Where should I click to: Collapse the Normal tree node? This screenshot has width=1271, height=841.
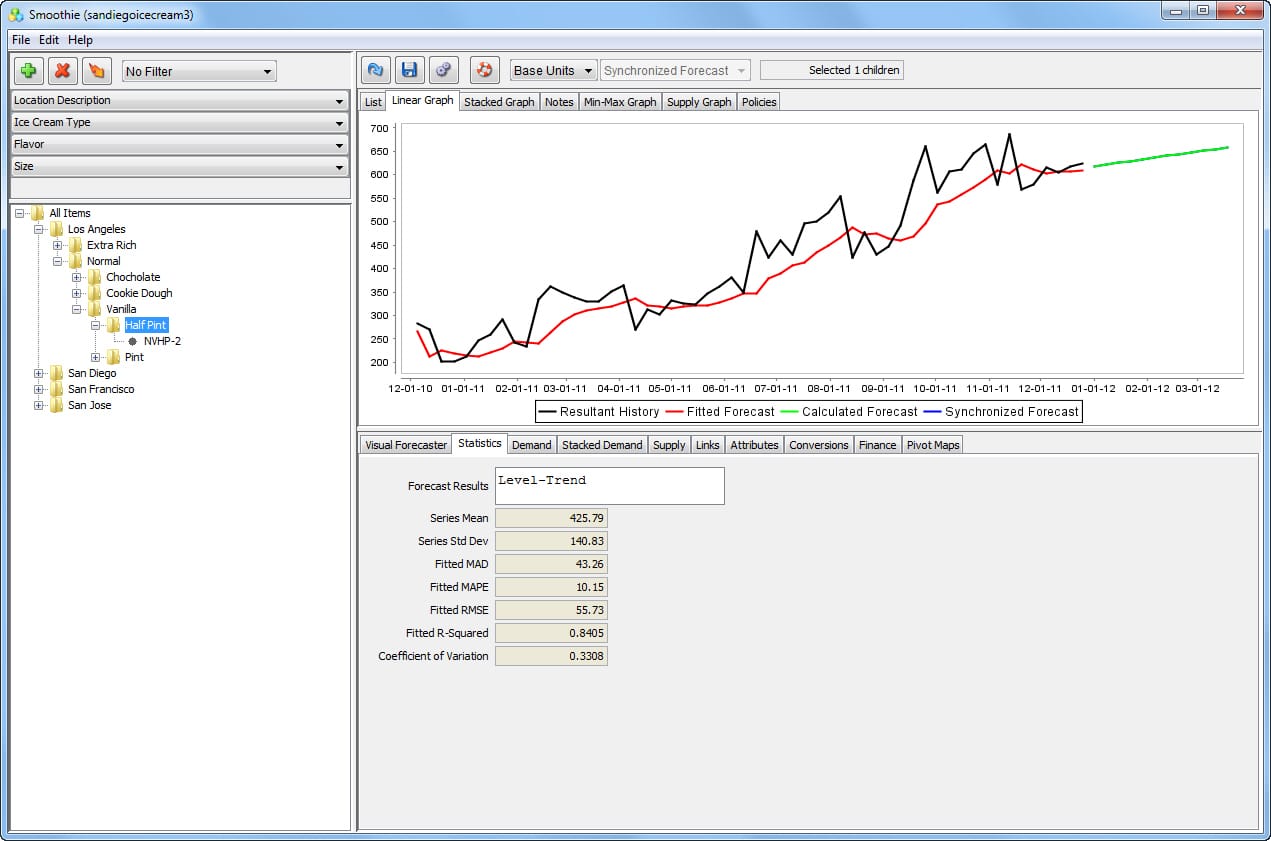pyautogui.click(x=58, y=261)
